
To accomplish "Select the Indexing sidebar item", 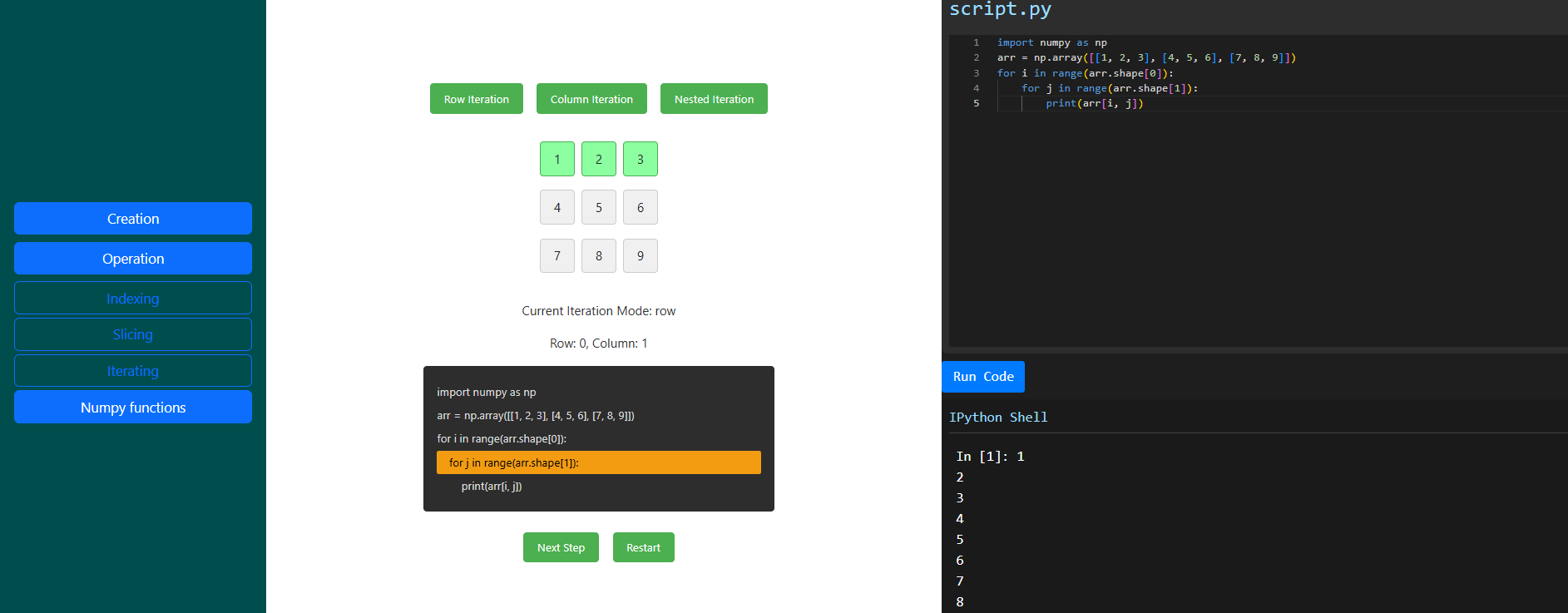I will tap(133, 298).
